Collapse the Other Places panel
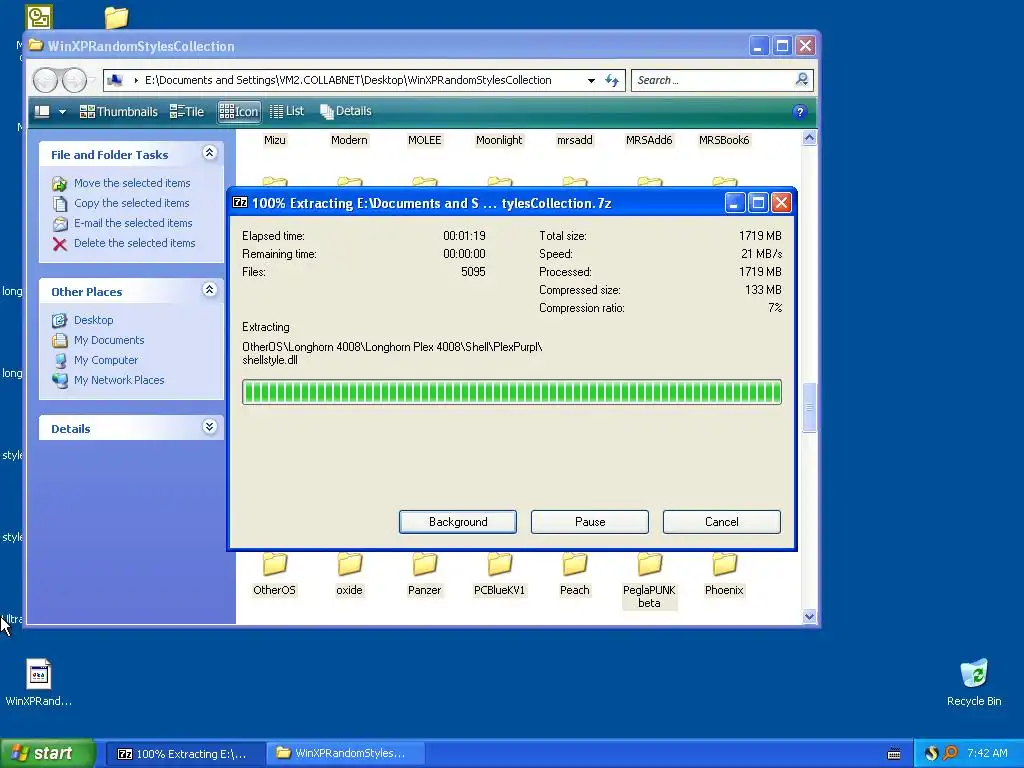 click(x=210, y=290)
